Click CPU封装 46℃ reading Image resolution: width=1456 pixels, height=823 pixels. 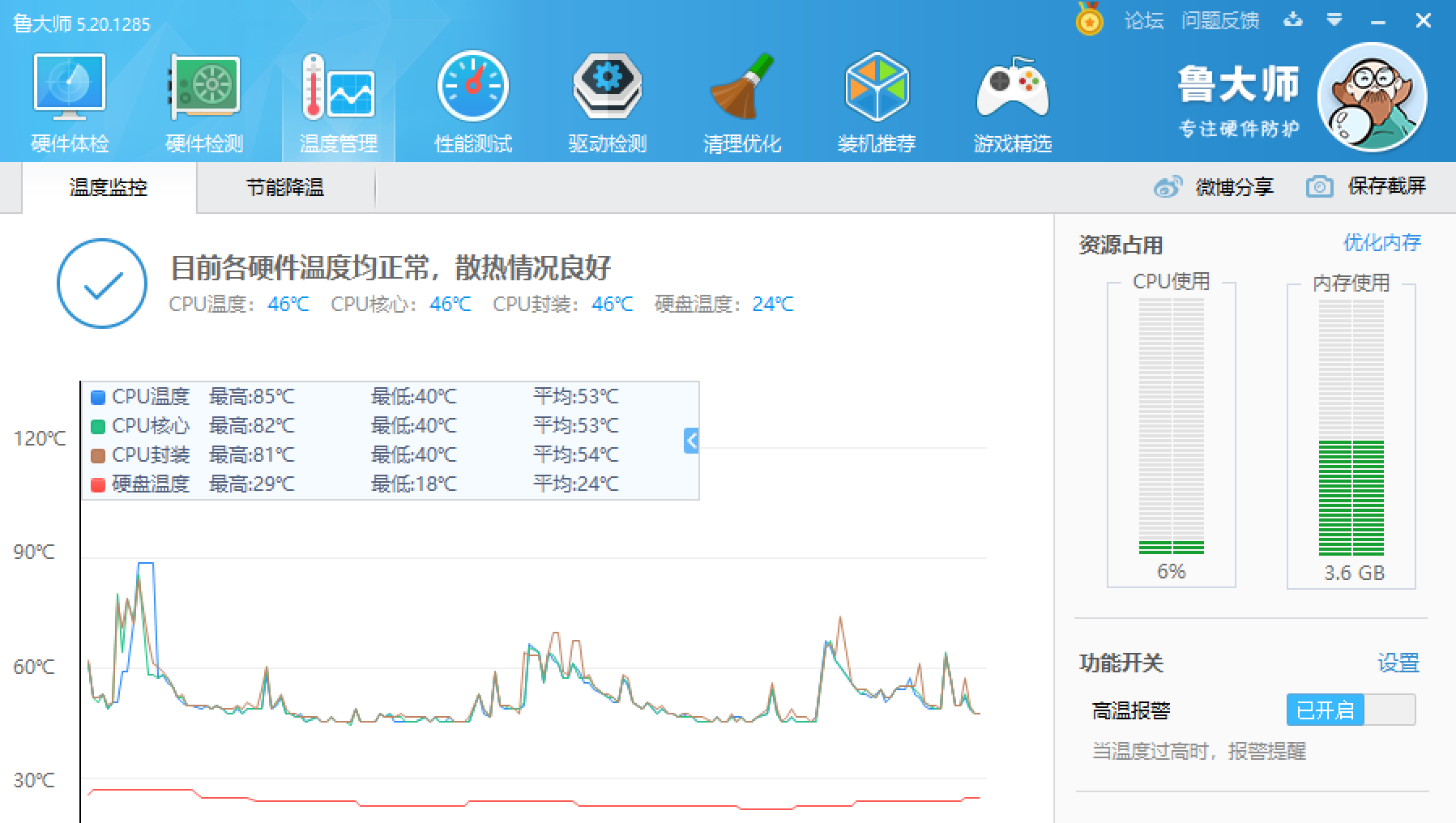563,304
